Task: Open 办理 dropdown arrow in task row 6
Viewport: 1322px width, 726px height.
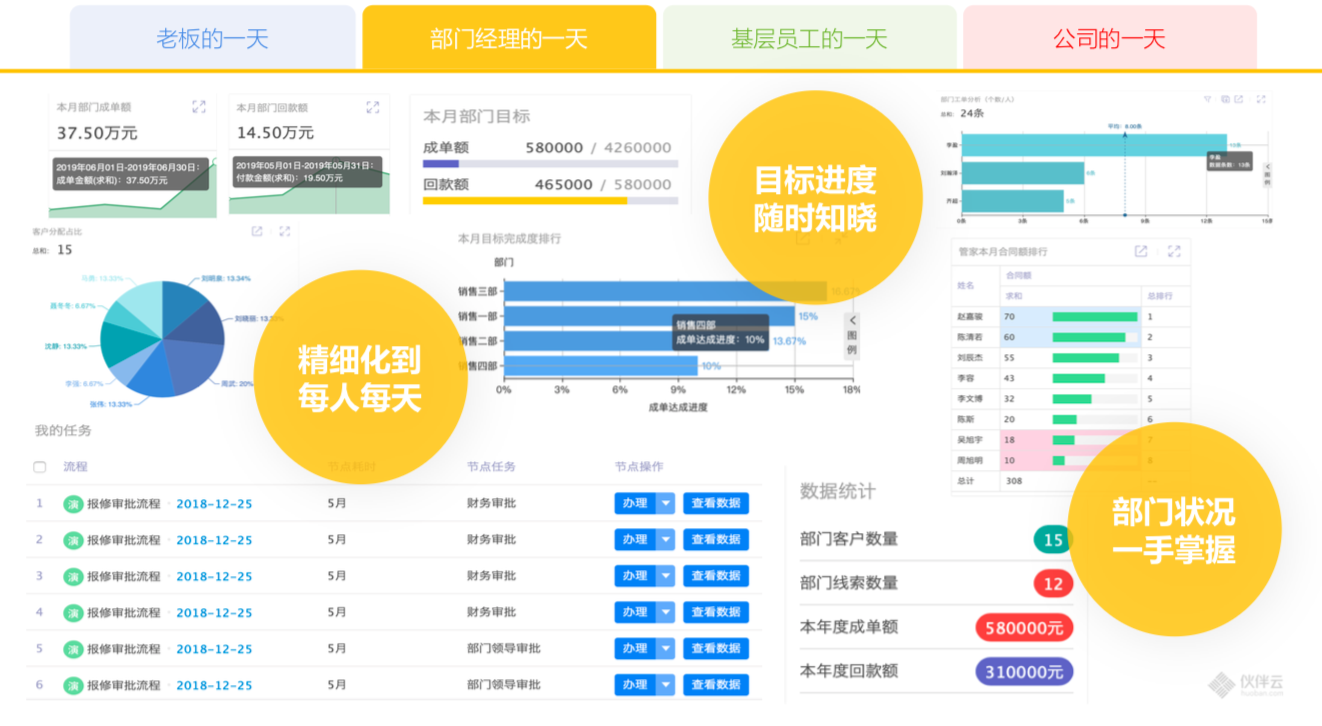Action: [667, 684]
